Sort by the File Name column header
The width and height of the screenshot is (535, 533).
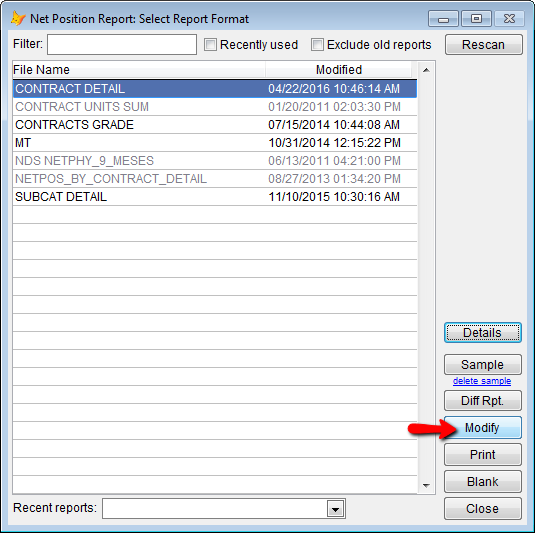(139, 70)
